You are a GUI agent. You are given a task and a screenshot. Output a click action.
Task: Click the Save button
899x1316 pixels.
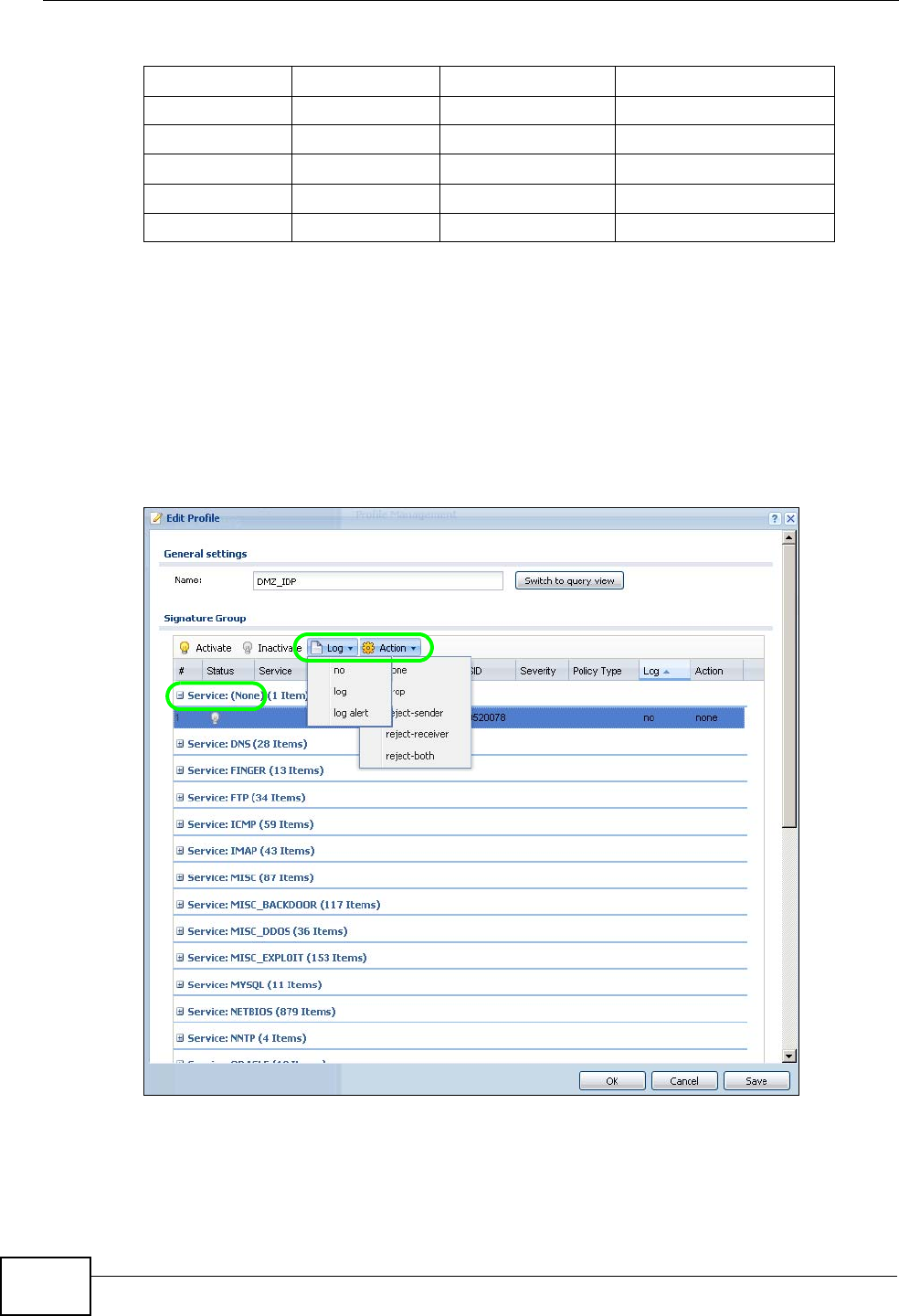(x=756, y=1081)
